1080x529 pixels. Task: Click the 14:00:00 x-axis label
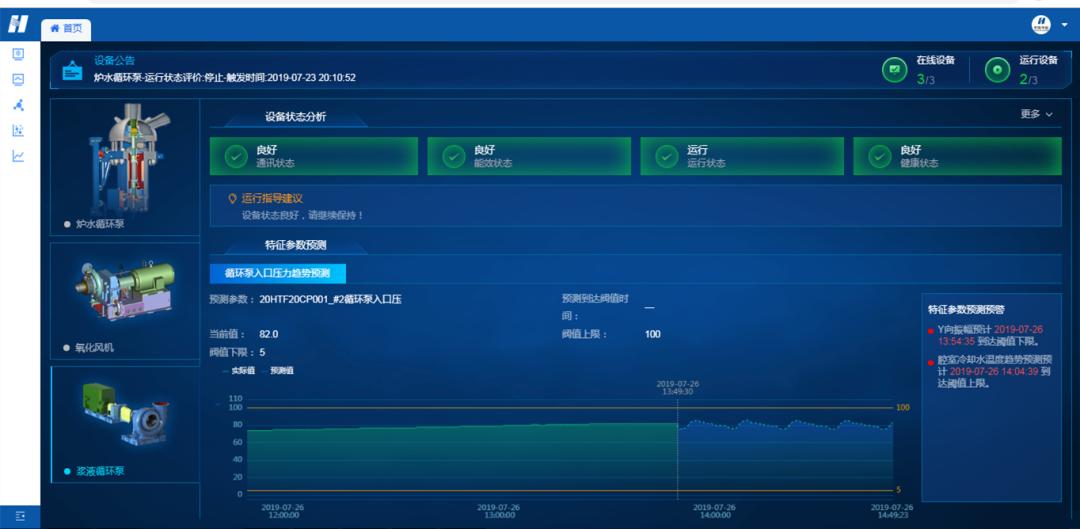pyautogui.click(x=716, y=511)
